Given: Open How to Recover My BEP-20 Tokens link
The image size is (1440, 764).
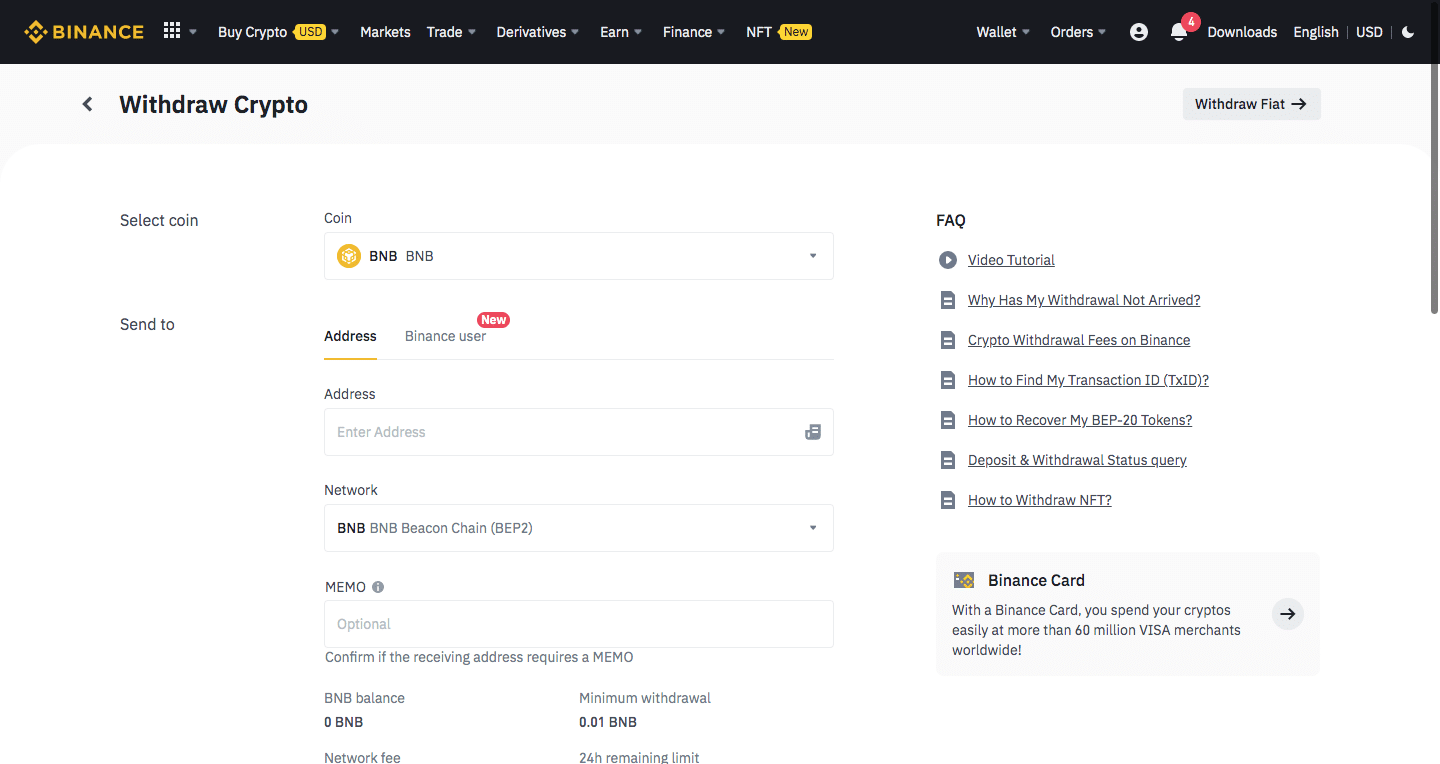Looking at the screenshot, I should pos(1080,420).
